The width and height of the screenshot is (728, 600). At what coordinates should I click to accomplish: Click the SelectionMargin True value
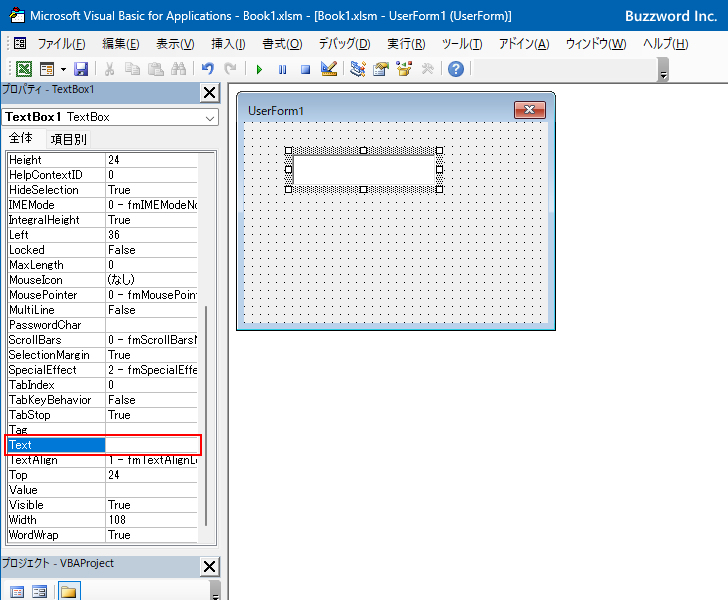point(151,355)
